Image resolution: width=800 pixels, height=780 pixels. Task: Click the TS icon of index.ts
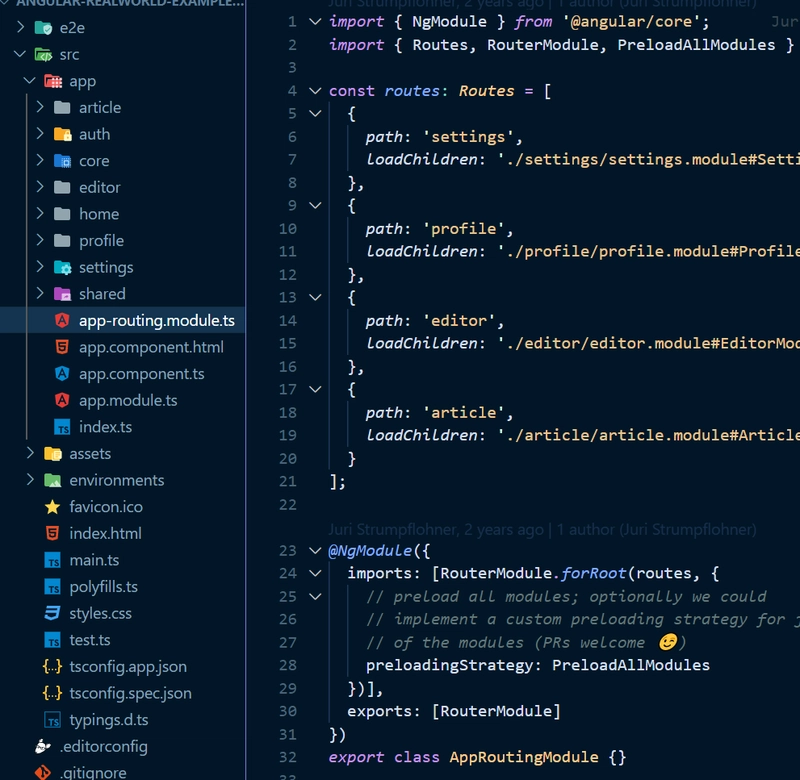(62, 427)
